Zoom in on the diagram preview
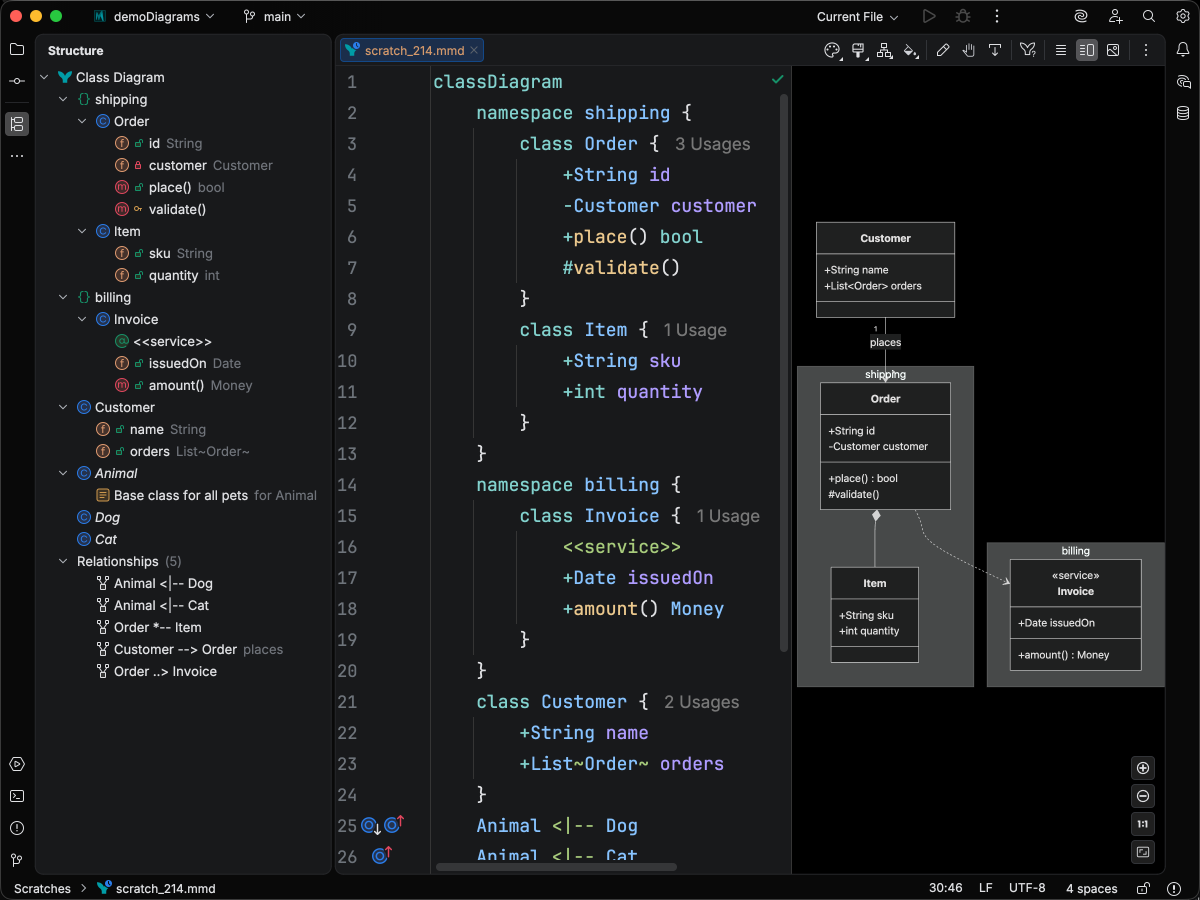Image resolution: width=1200 pixels, height=900 pixels. point(1143,768)
